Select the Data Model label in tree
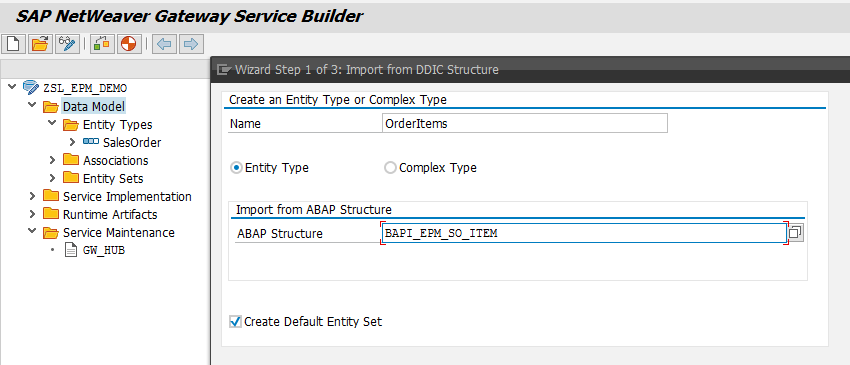This screenshot has height=365, width=850. pyautogui.click(x=94, y=106)
